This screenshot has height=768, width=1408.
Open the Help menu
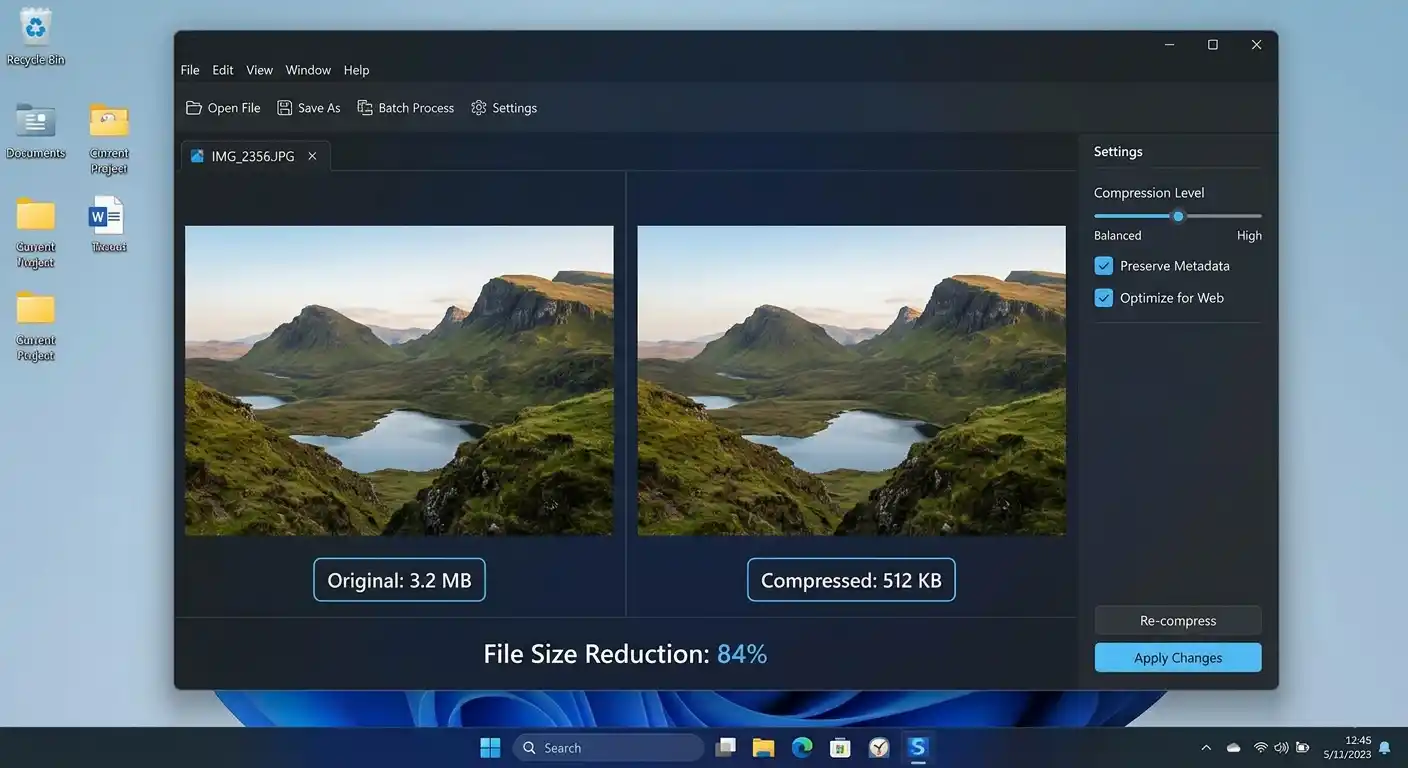[356, 70]
